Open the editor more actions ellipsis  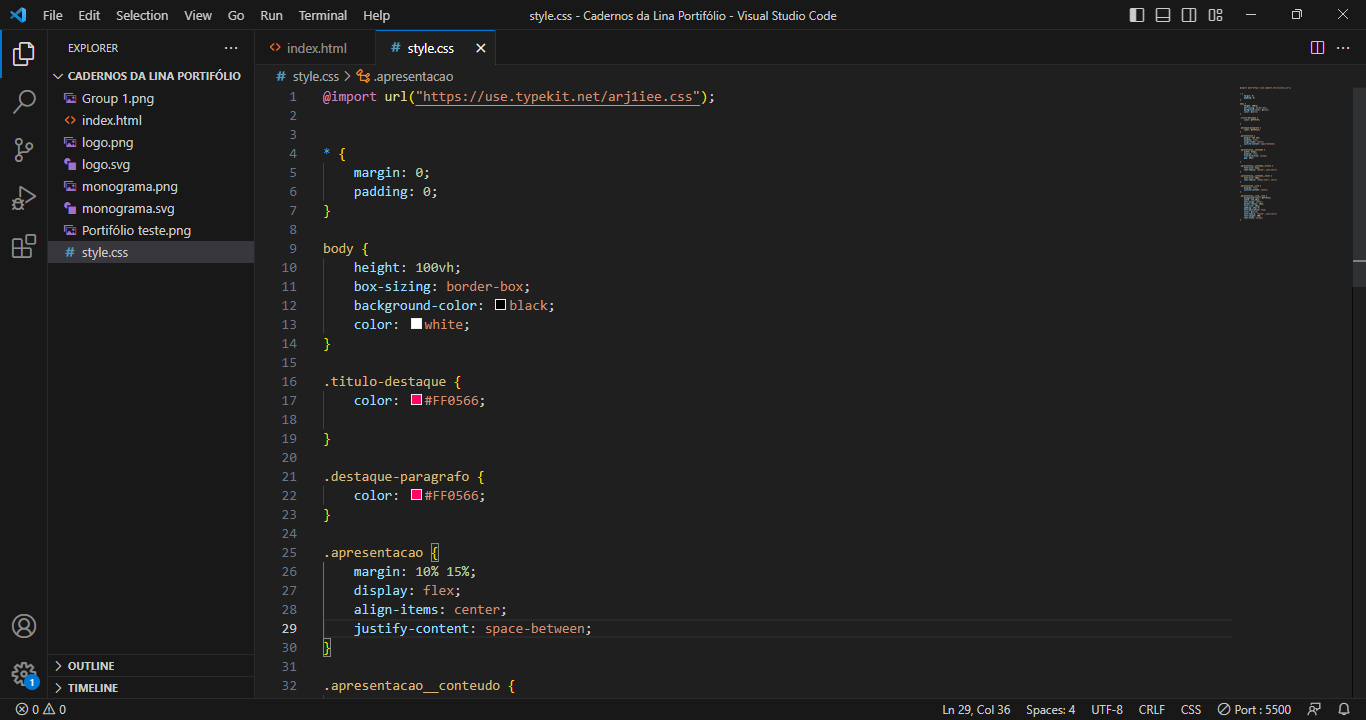[x=1343, y=48]
